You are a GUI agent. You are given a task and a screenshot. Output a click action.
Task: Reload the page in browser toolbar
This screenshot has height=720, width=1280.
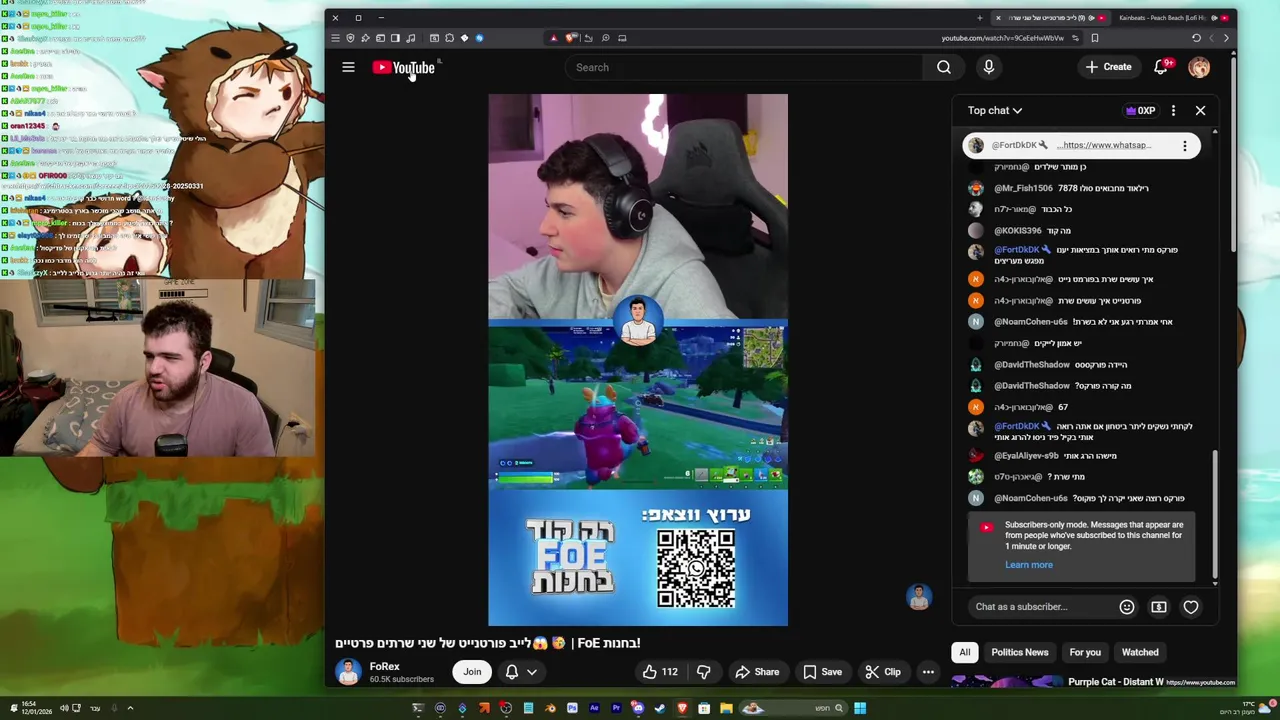point(1196,38)
